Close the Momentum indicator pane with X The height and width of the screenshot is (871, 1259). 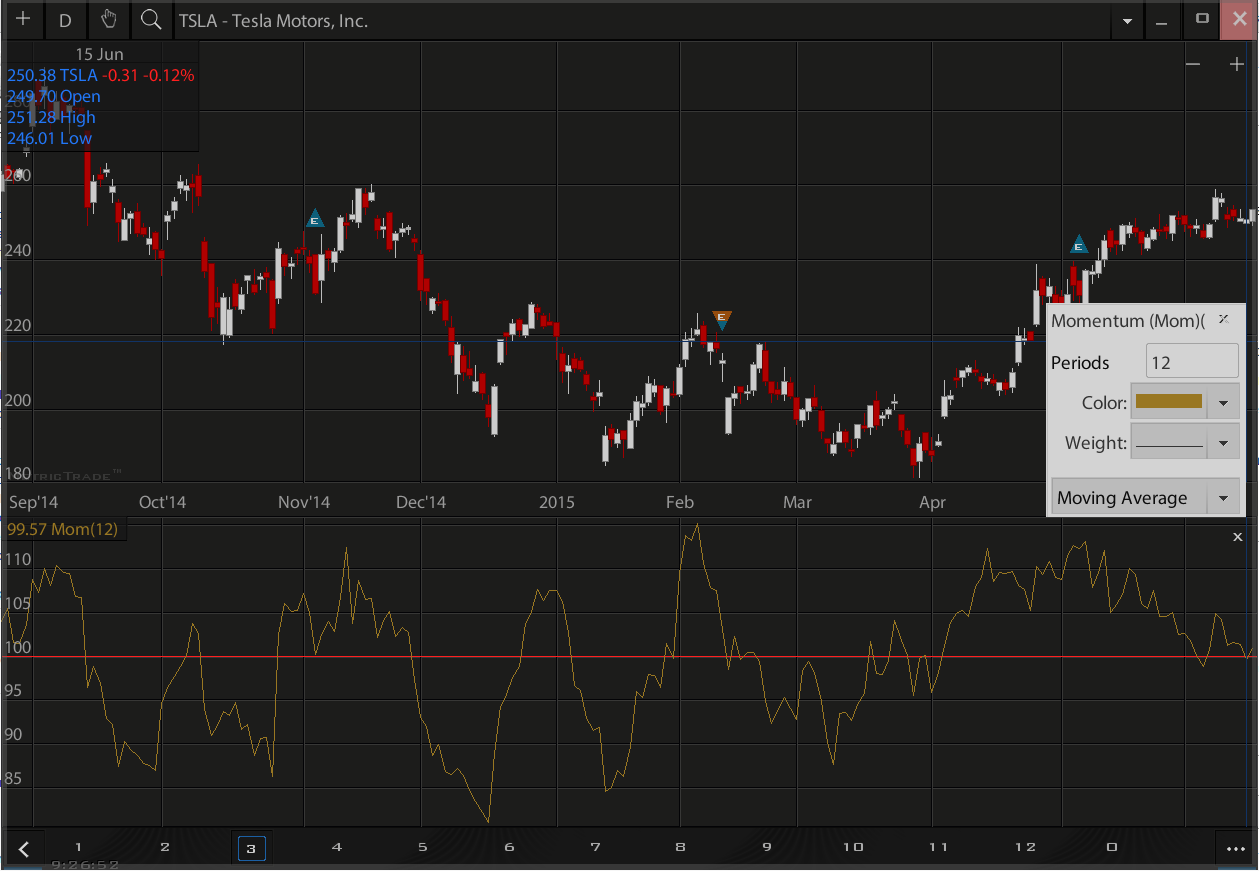[1238, 537]
